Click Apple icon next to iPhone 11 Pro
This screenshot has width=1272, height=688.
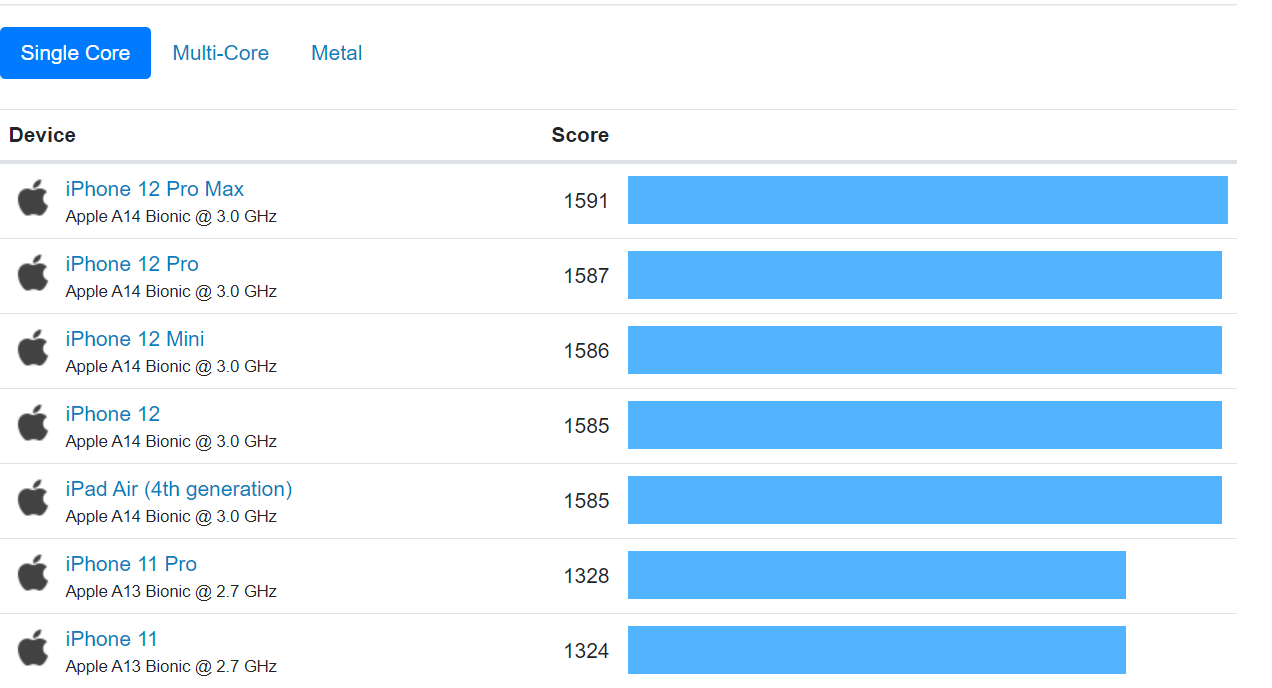point(33,574)
